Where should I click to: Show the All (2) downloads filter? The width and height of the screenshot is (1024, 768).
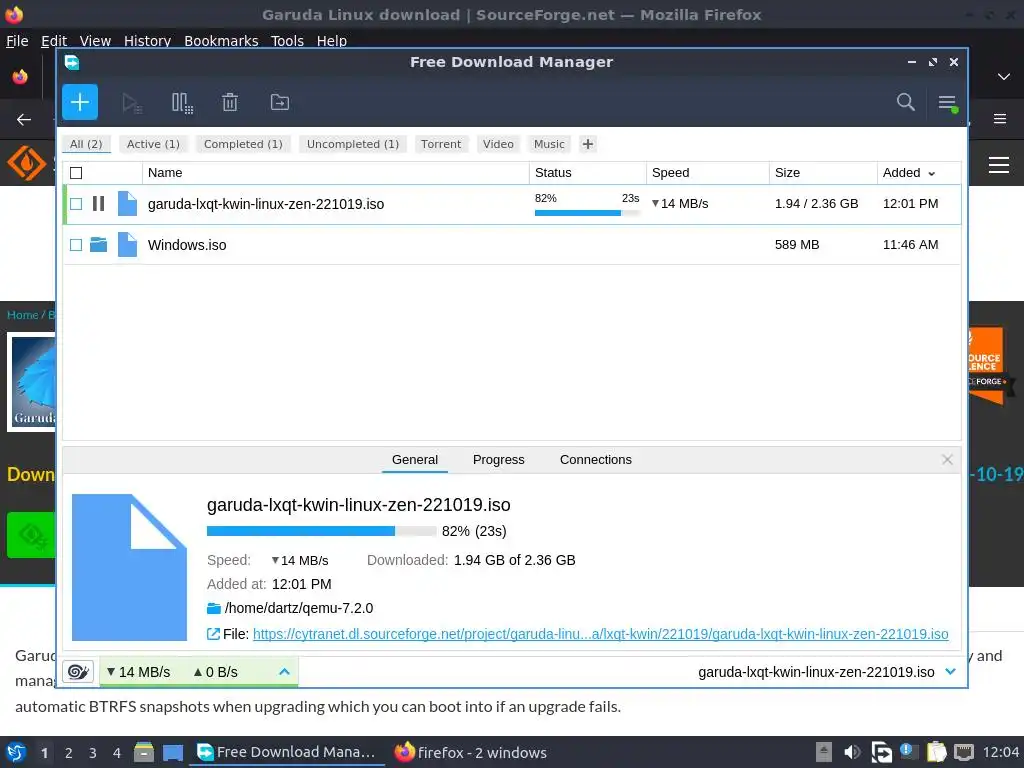click(x=86, y=144)
